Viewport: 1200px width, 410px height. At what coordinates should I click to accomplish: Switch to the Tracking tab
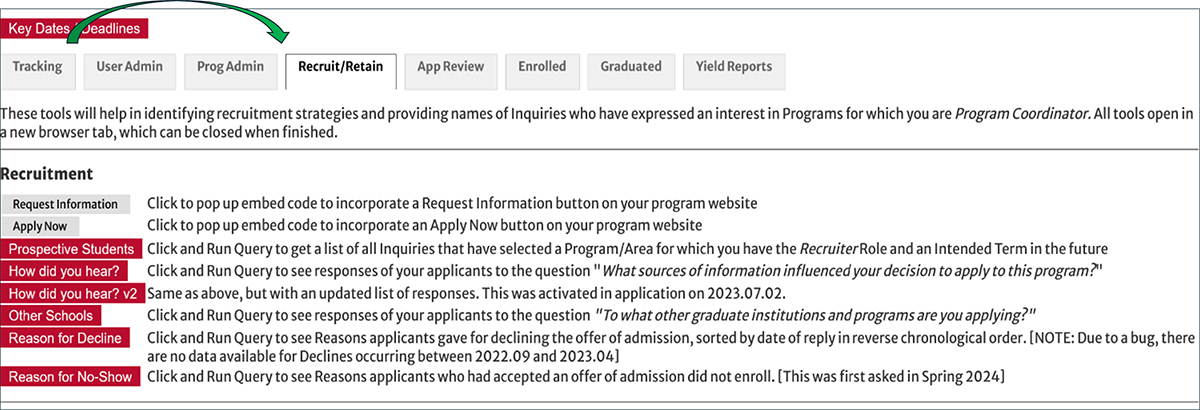(x=37, y=68)
